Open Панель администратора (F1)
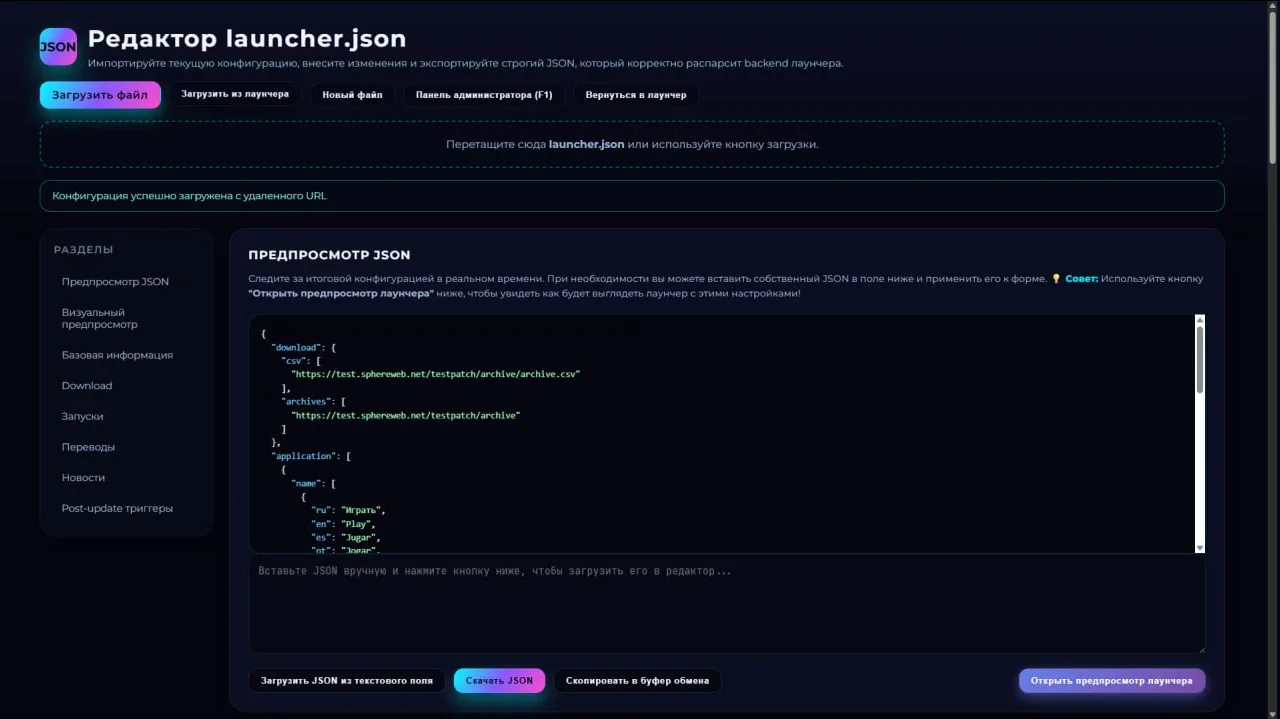 click(484, 95)
